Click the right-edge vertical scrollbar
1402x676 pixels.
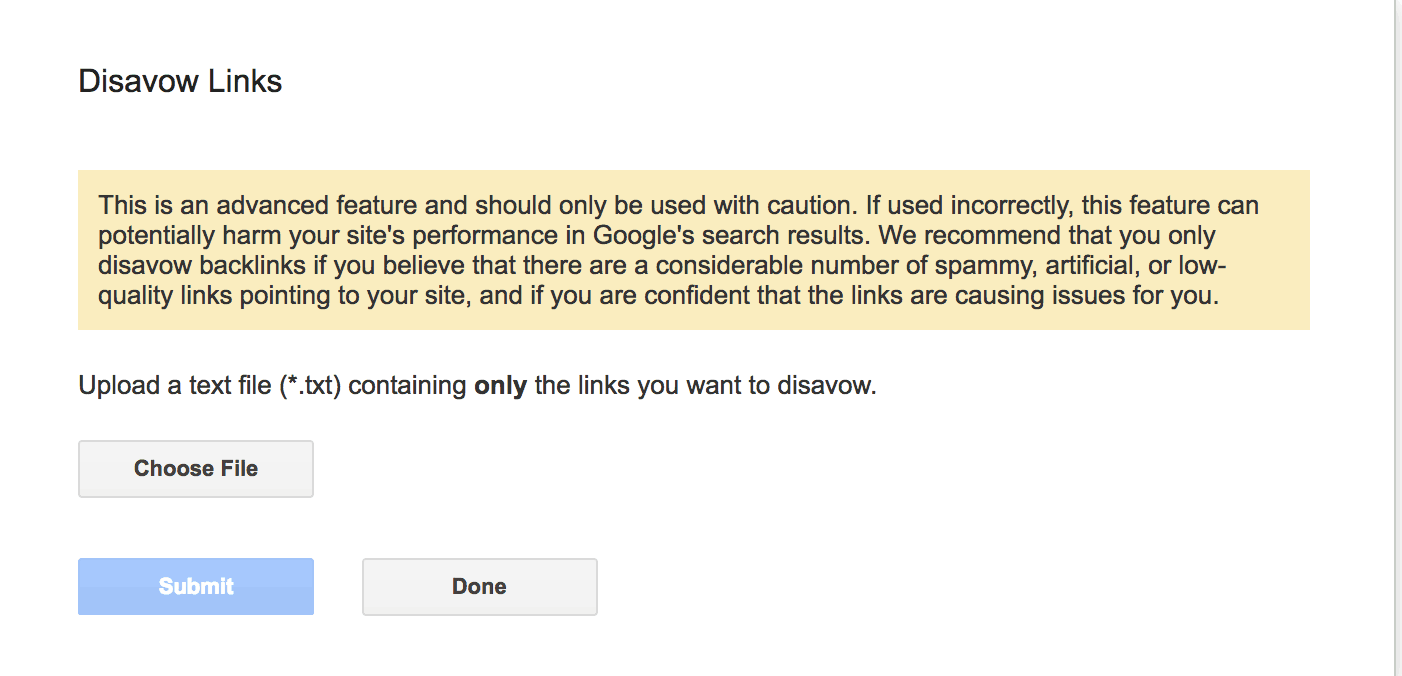point(1396,338)
